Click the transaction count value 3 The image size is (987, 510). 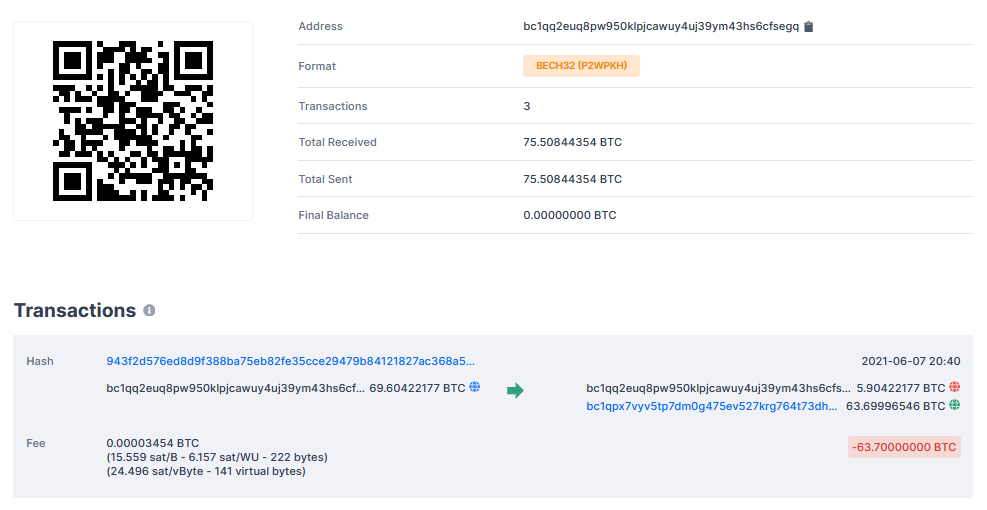(527, 106)
